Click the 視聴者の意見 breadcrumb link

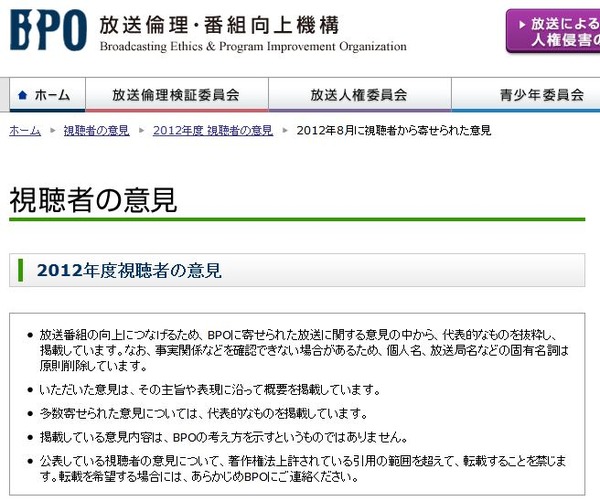tap(96, 131)
